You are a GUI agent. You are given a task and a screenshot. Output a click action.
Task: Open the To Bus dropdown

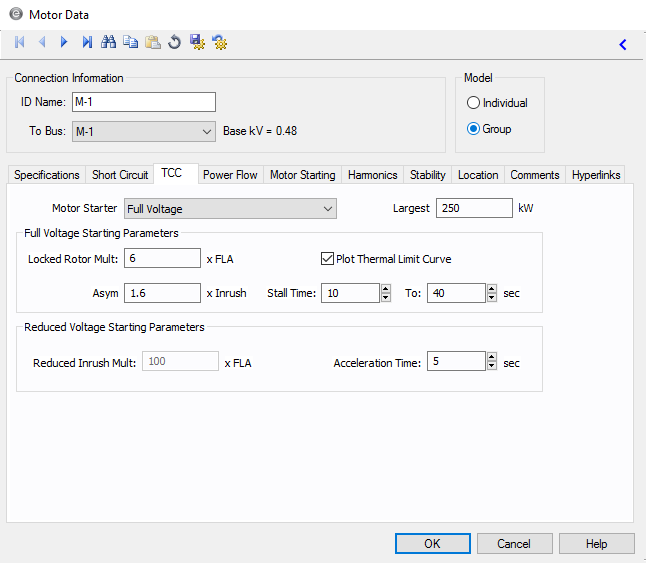[207, 131]
